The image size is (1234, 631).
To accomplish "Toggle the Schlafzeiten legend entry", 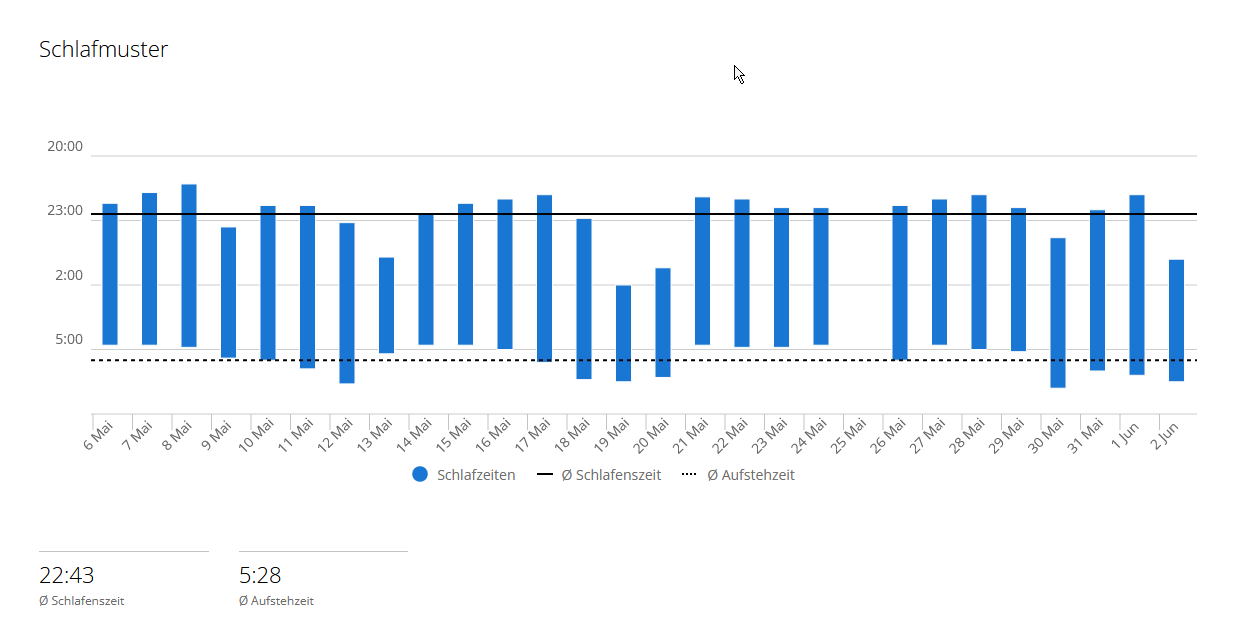I will (x=464, y=475).
